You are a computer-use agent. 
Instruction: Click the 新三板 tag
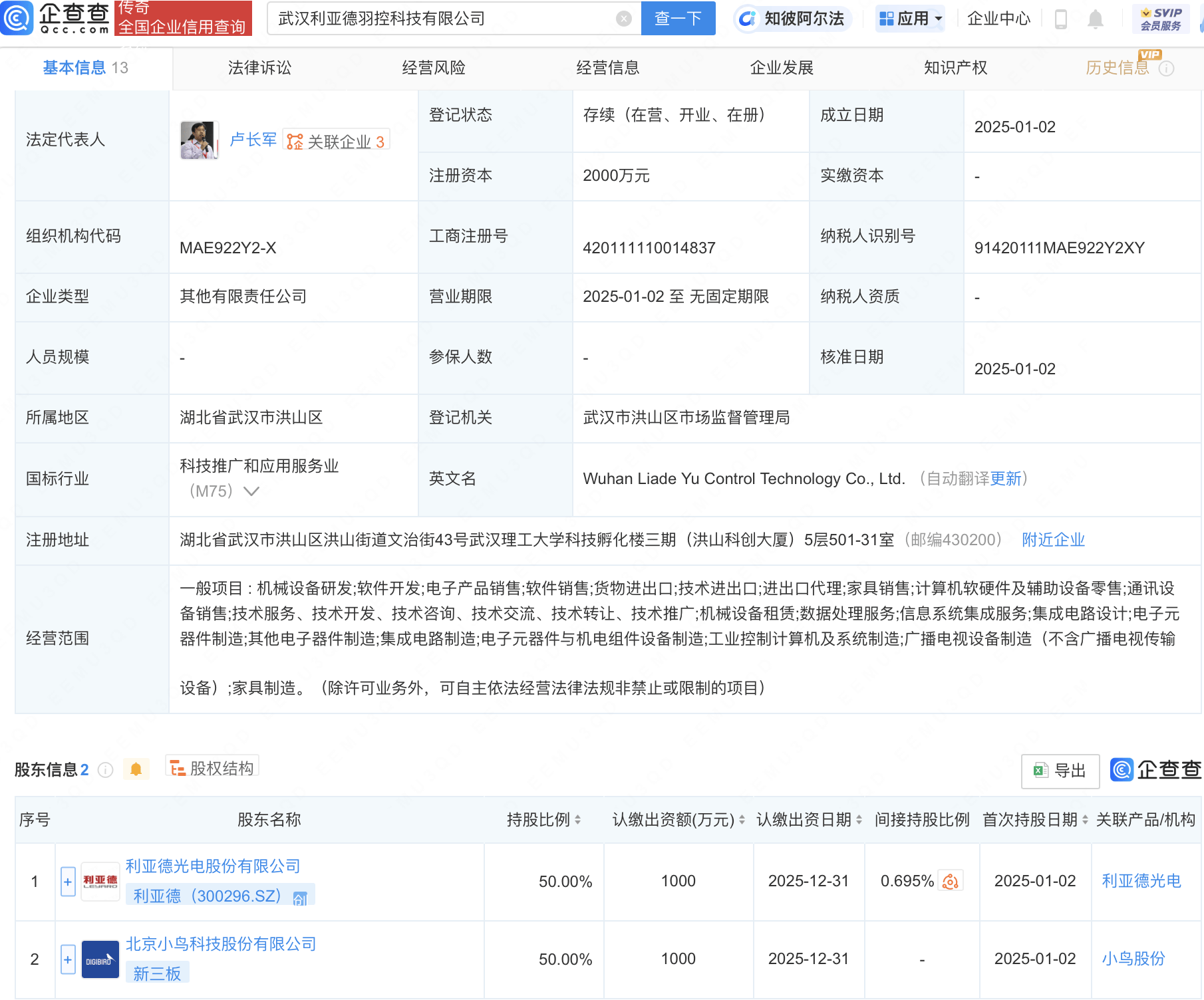click(158, 973)
